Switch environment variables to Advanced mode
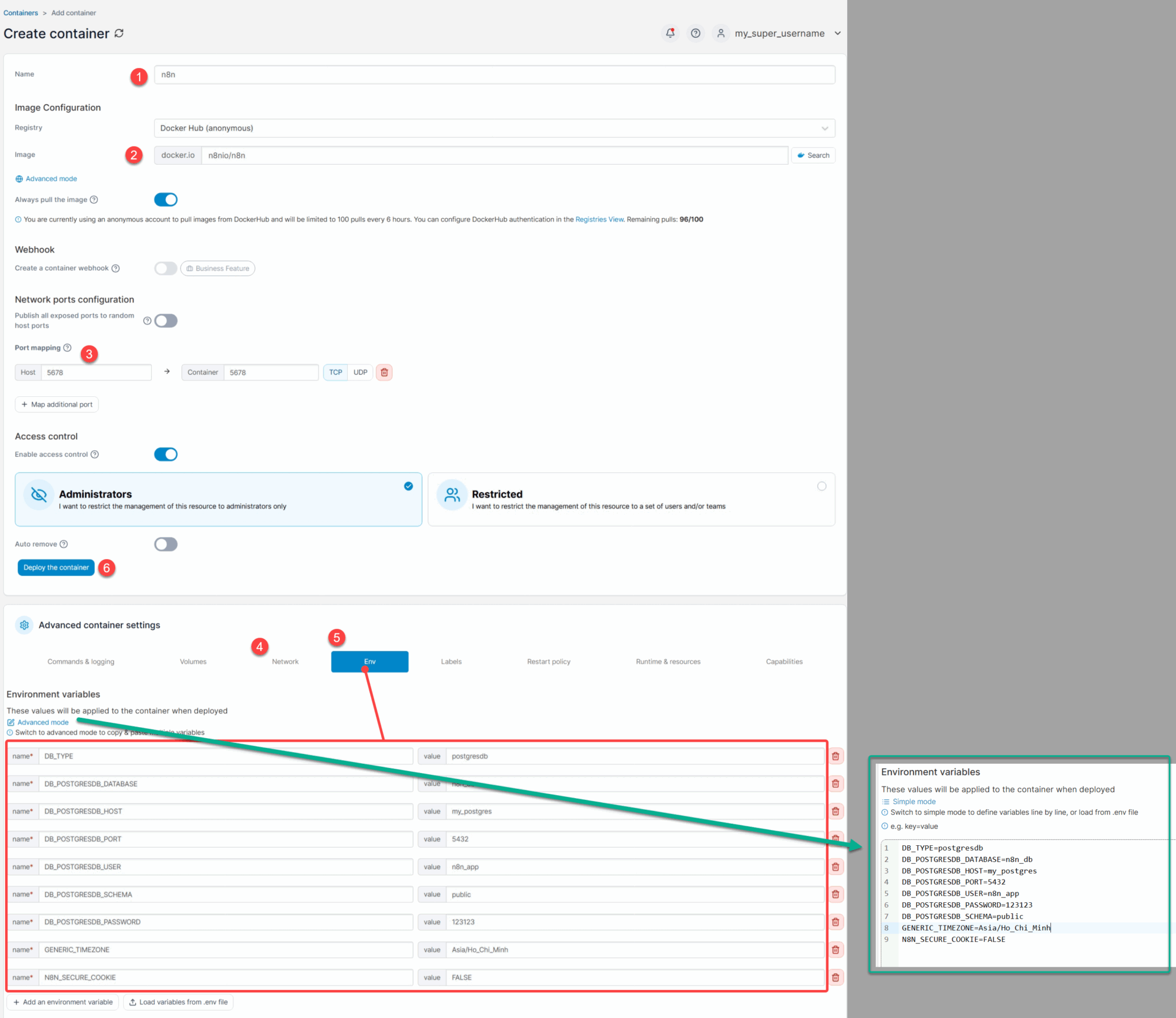The height and width of the screenshot is (1018, 1176). pyautogui.click(x=38, y=722)
